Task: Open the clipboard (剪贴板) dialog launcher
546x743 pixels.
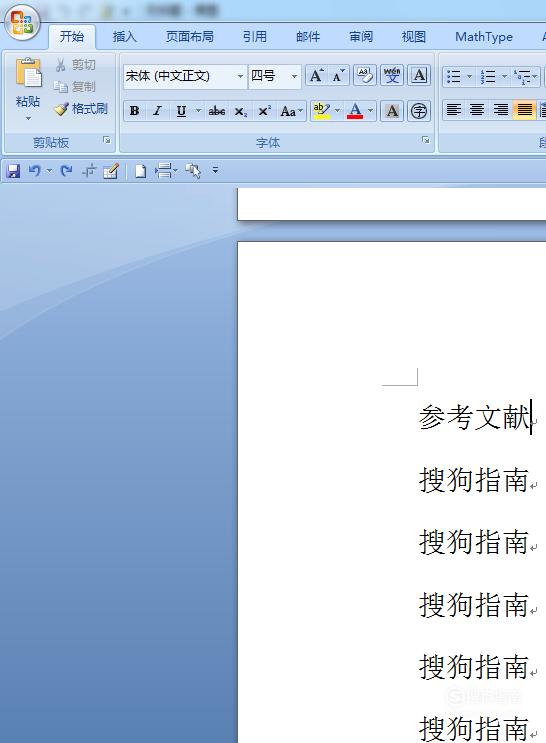Action: [107, 140]
